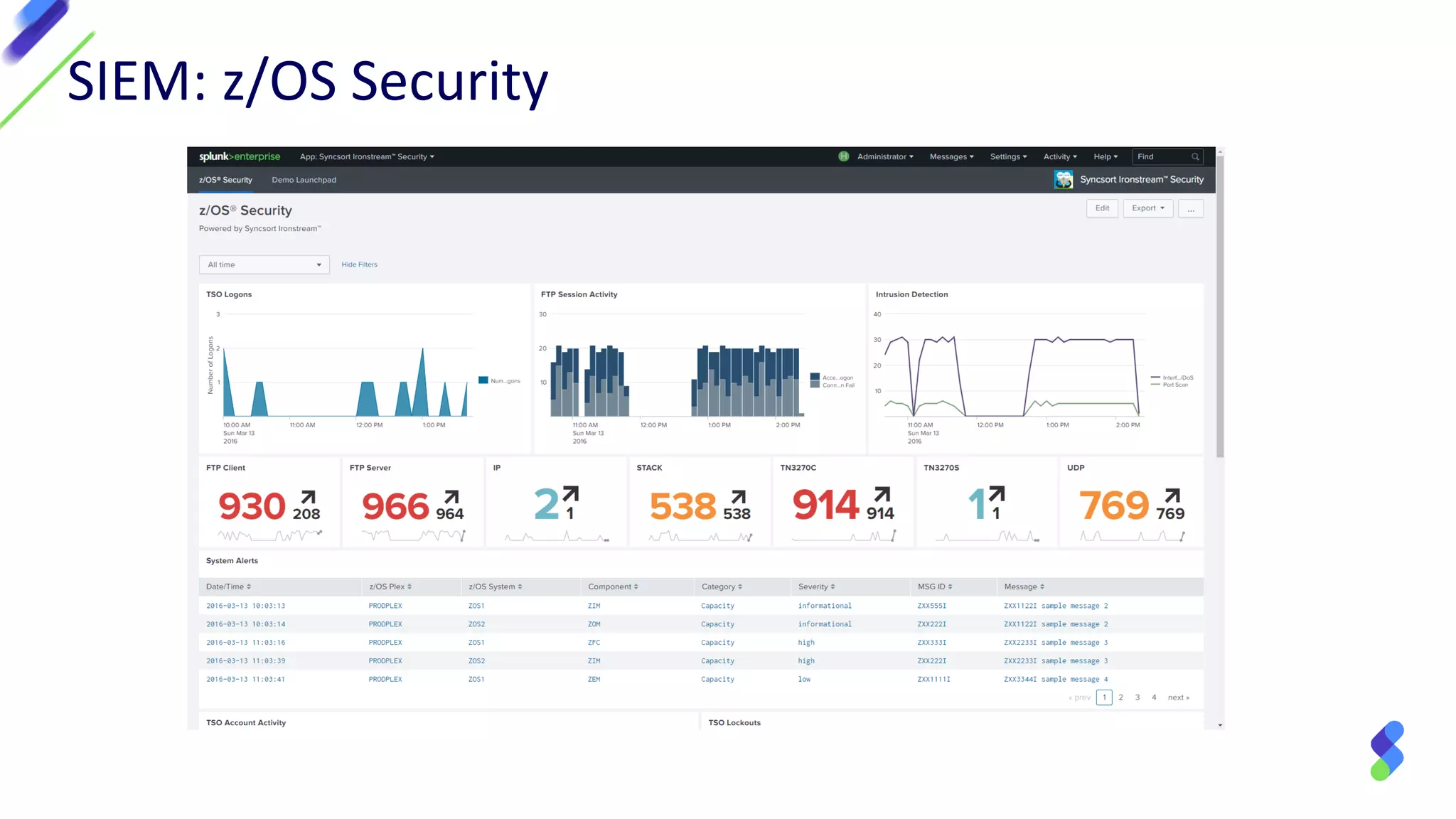The width and height of the screenshot is (1456, 819).
Task: Open the Activity dropdown
Action: click(x=1060, y=156)
